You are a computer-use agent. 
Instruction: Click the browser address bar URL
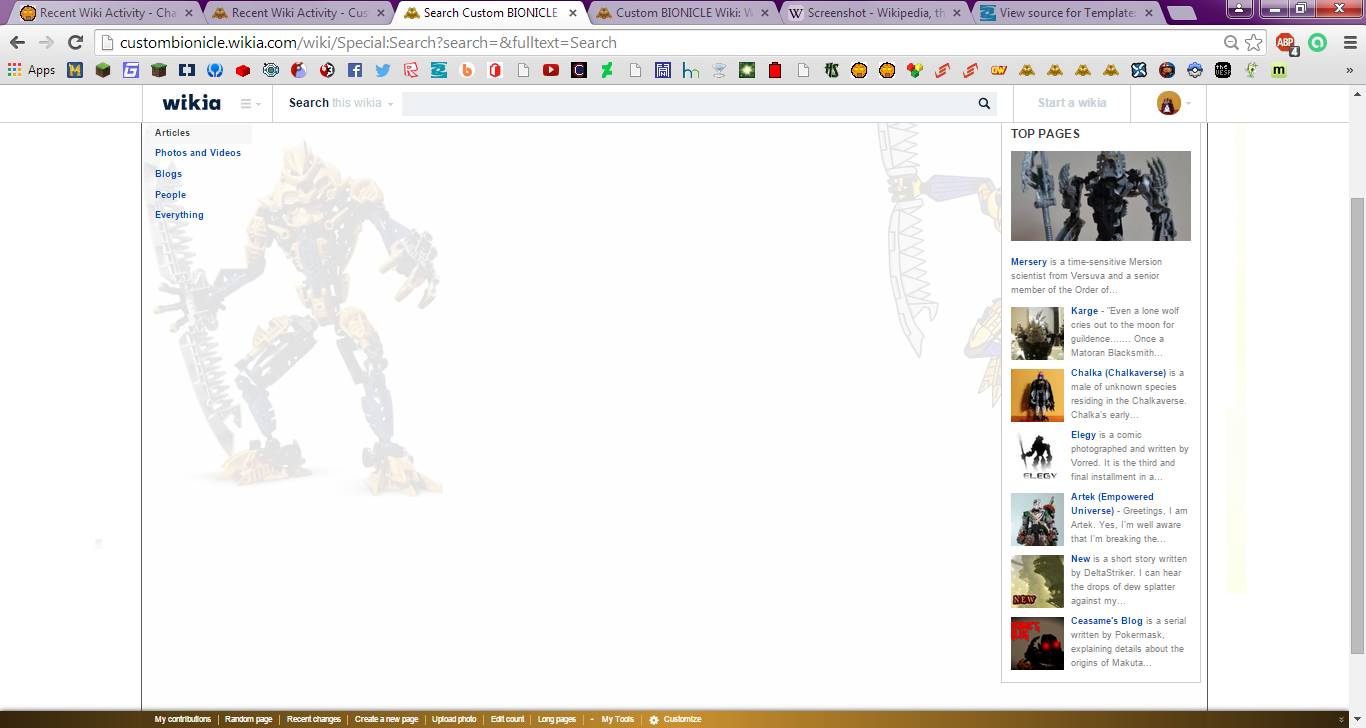coord(368,43)
